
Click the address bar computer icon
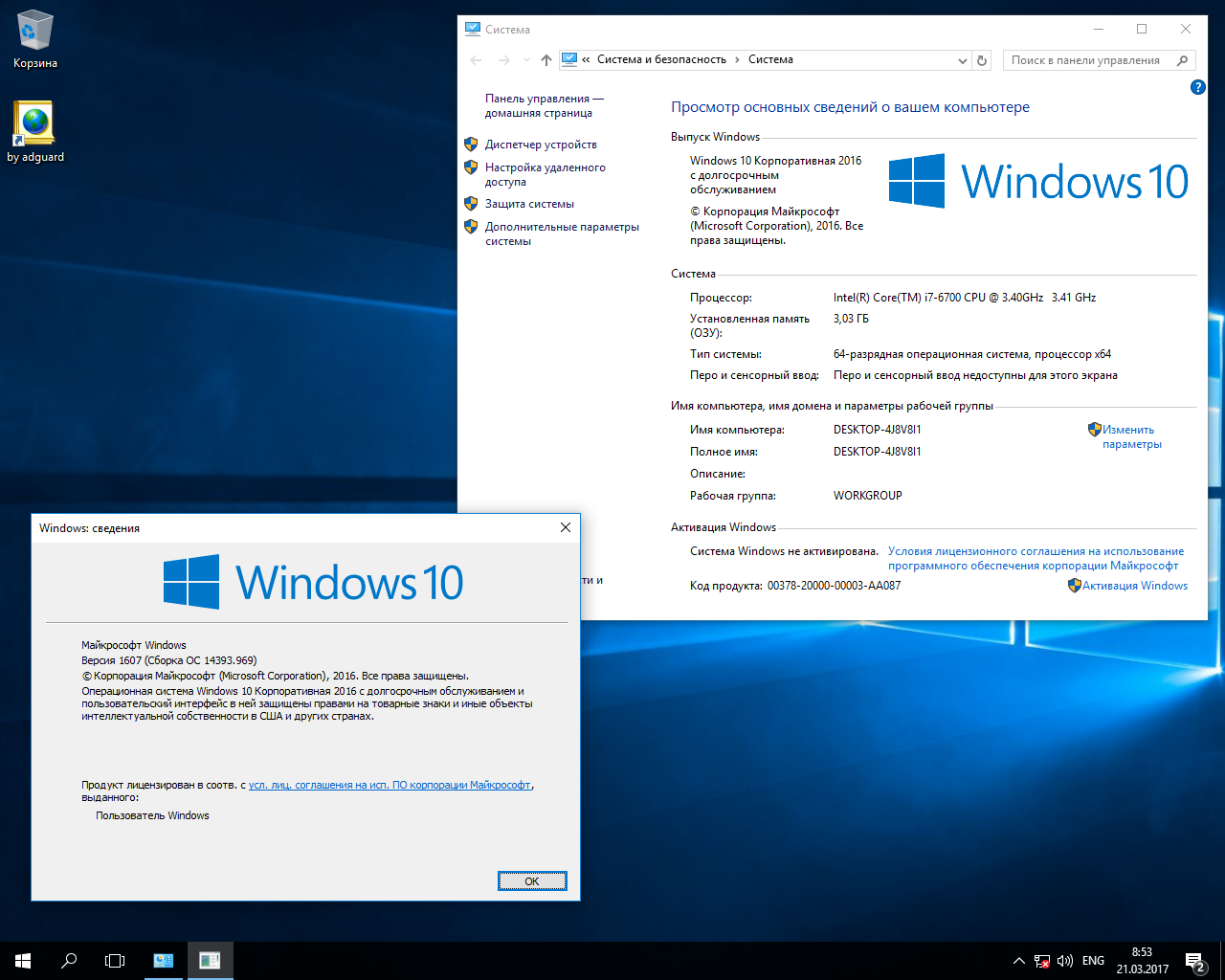(569, 59)
